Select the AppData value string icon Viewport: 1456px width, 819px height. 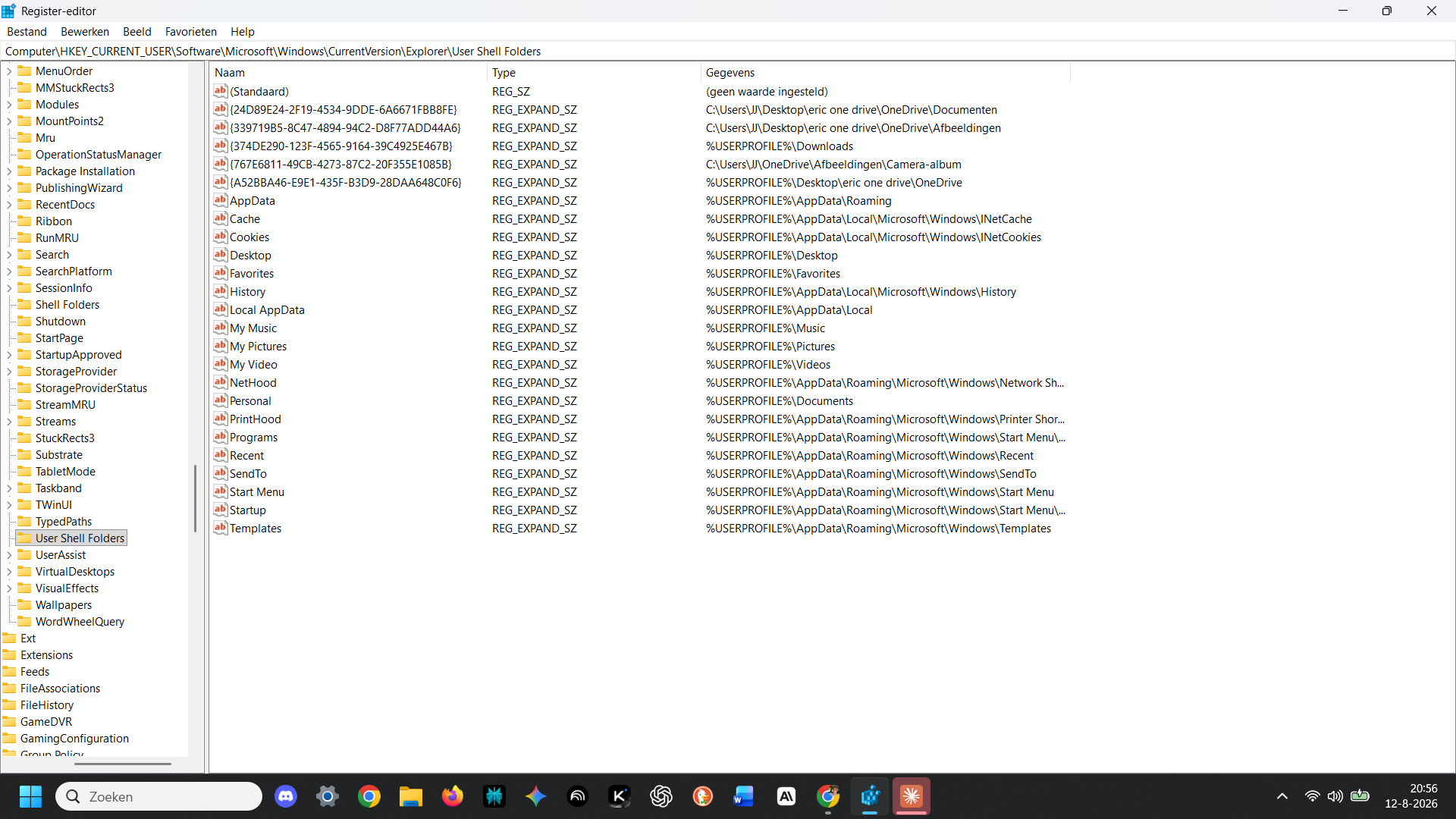click(221, 200)
